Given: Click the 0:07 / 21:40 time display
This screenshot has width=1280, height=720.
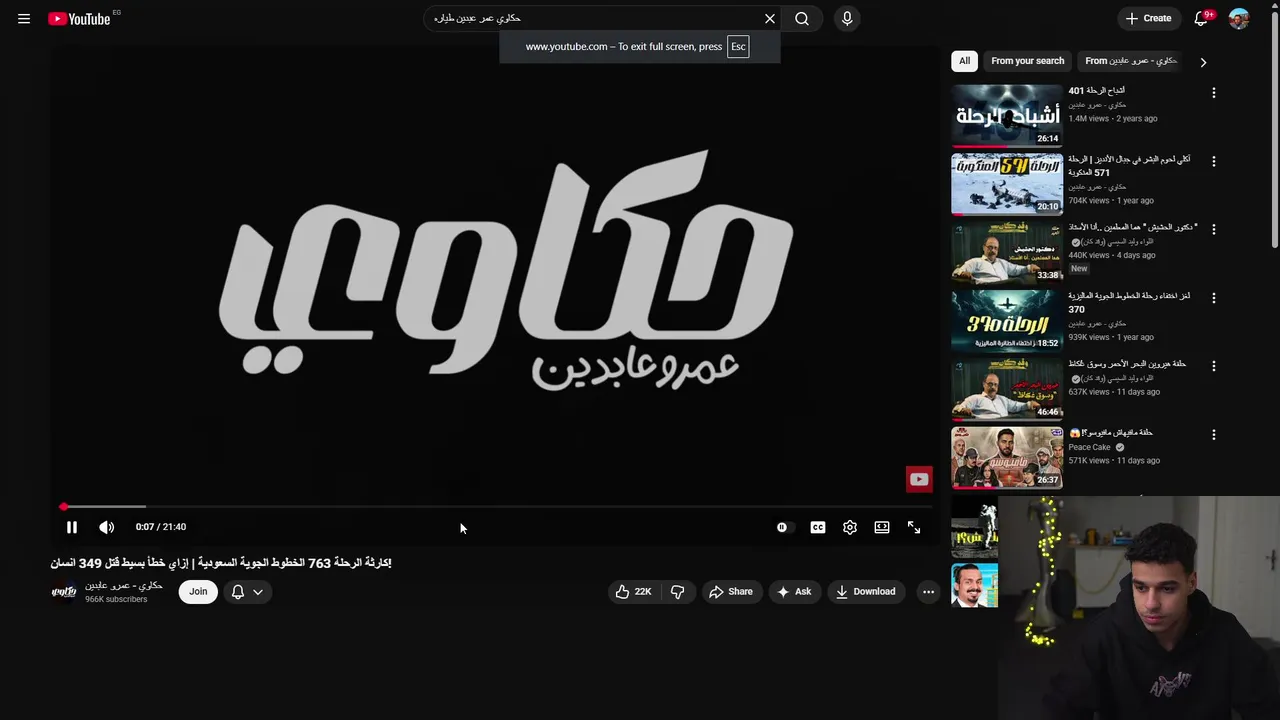Looking at the screenshot, I should pos(161,527).
